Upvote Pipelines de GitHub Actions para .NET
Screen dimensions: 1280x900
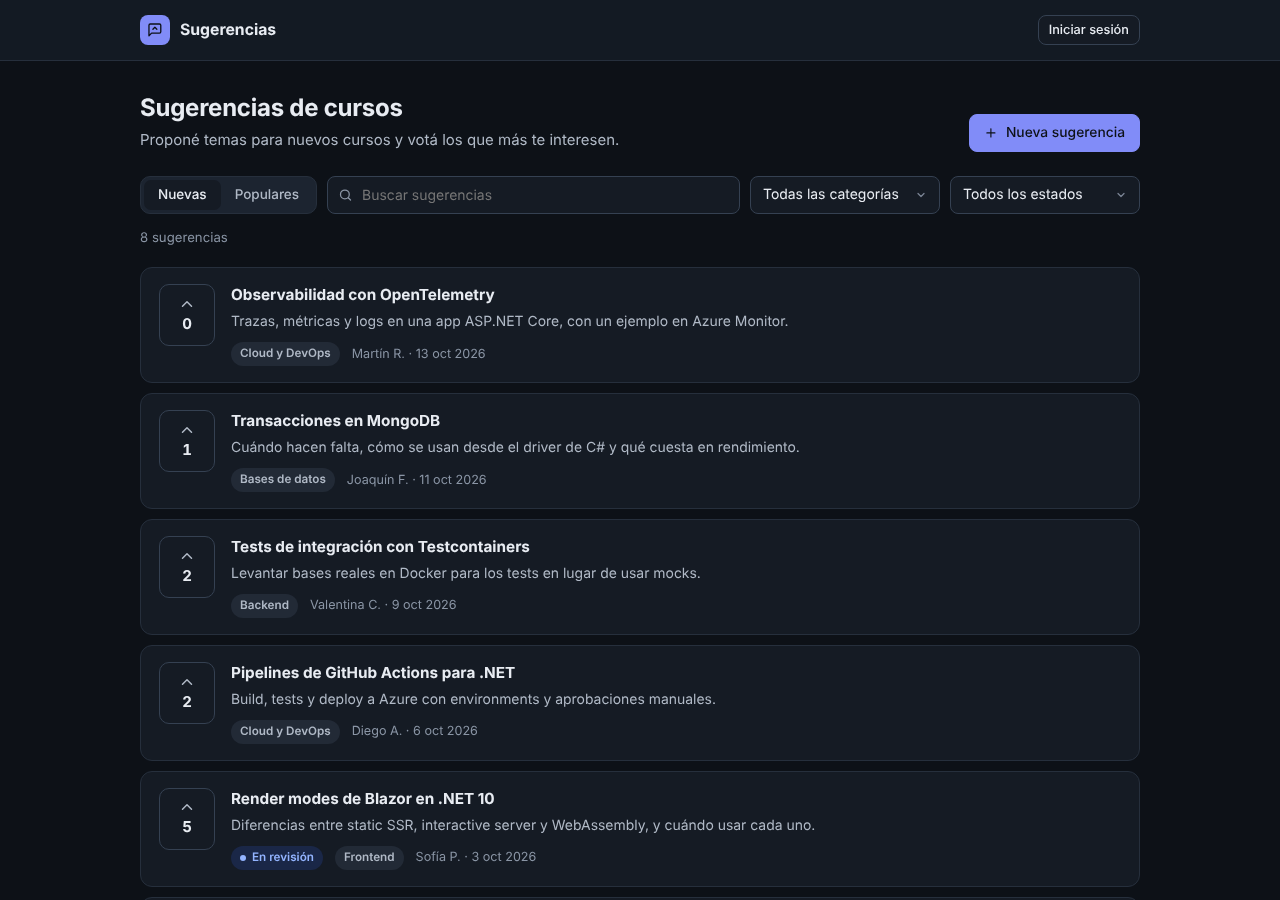pos(187,693)
